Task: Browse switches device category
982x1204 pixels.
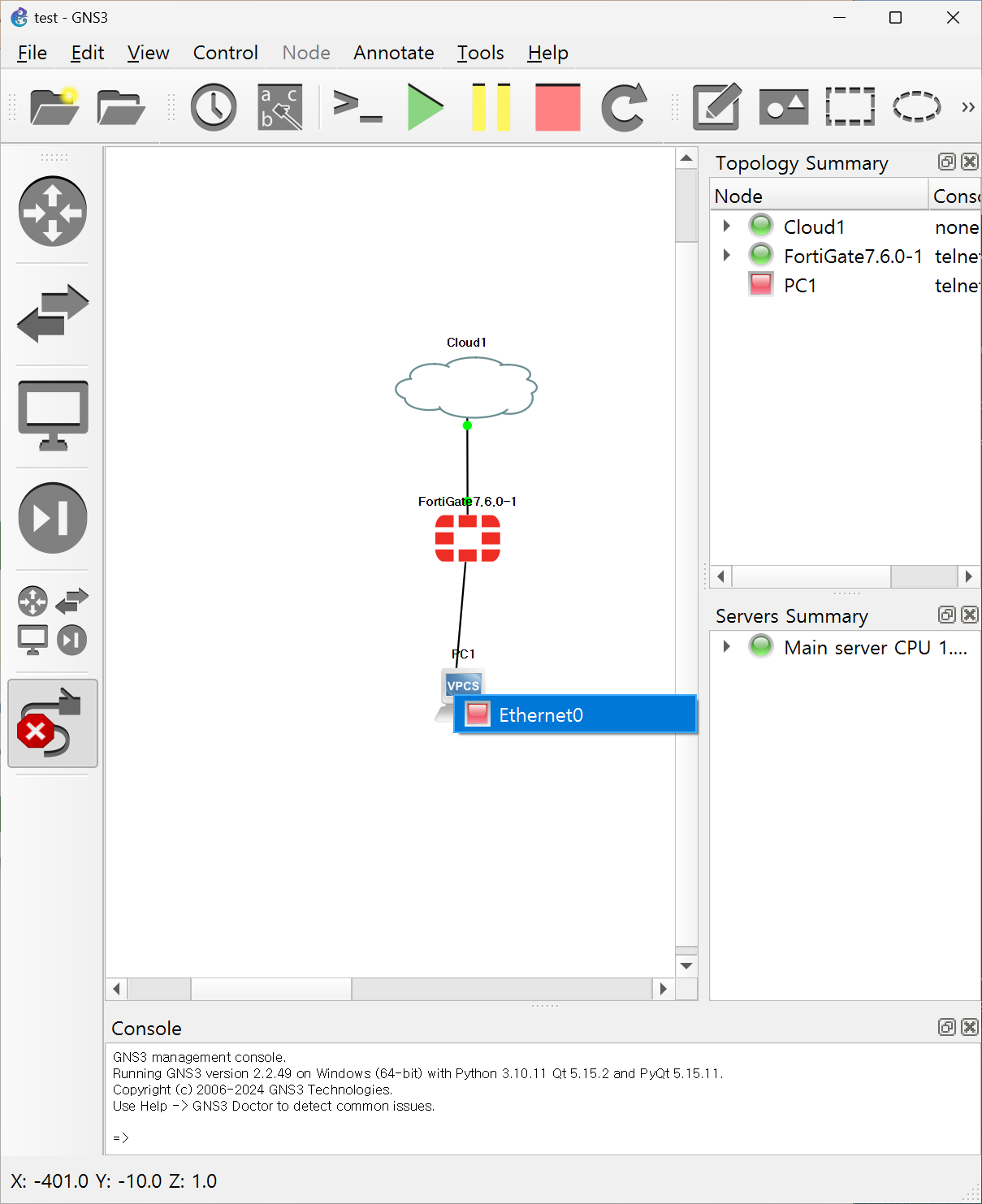Action: click(x=53, y=313)
